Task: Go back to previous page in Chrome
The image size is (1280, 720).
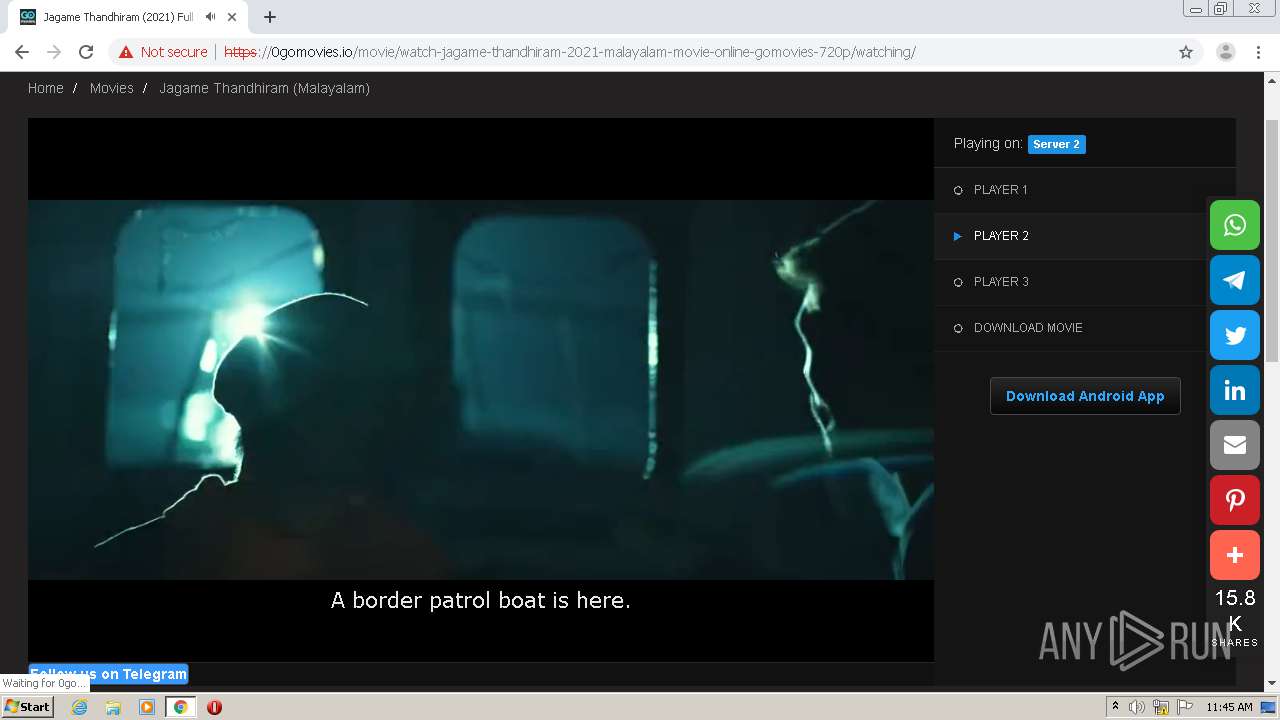Action: tap(22, 52)
